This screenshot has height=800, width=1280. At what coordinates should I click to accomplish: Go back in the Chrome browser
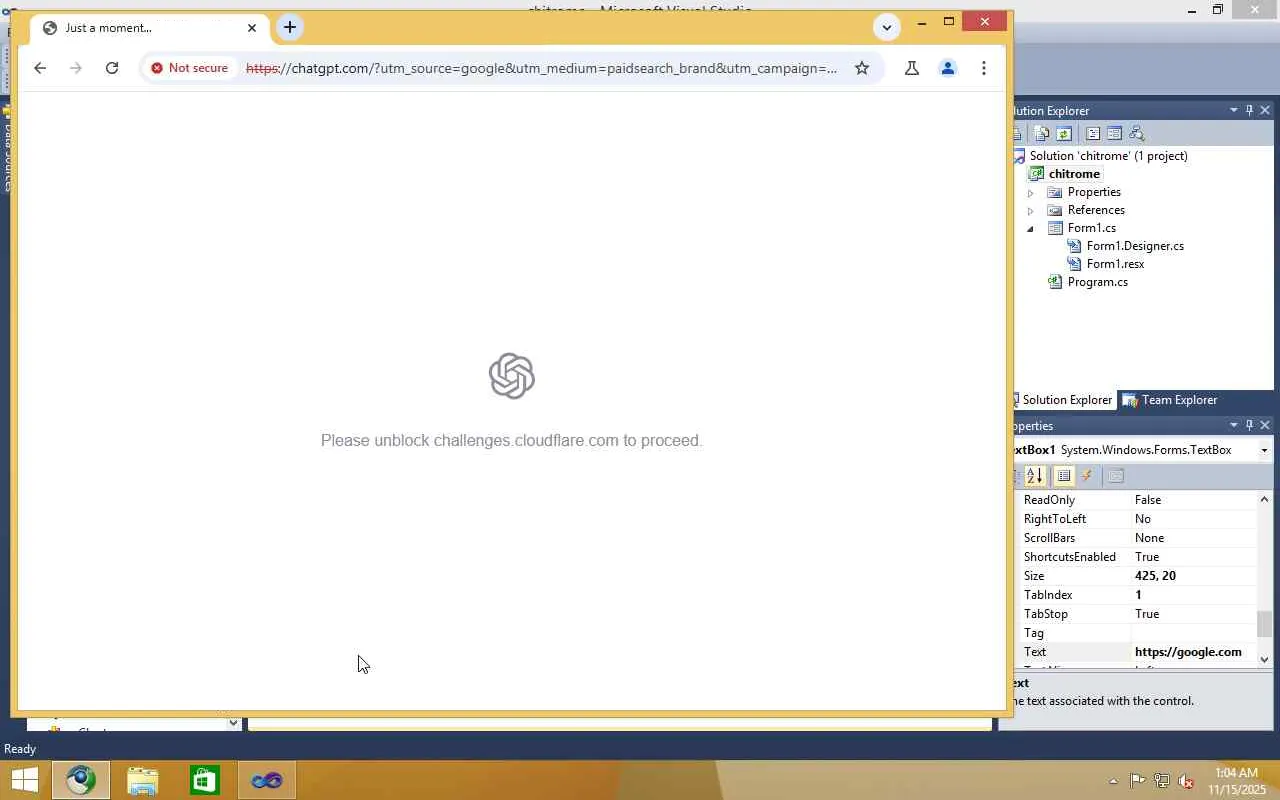click(40, 68)
